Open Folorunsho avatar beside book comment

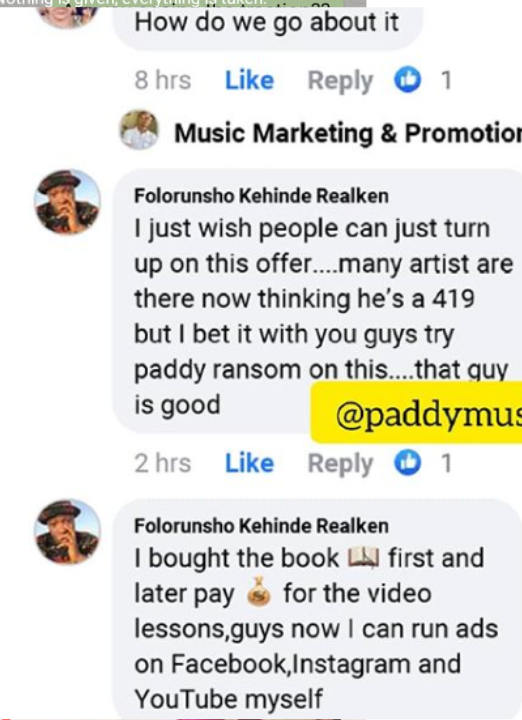tap(67, 532)
